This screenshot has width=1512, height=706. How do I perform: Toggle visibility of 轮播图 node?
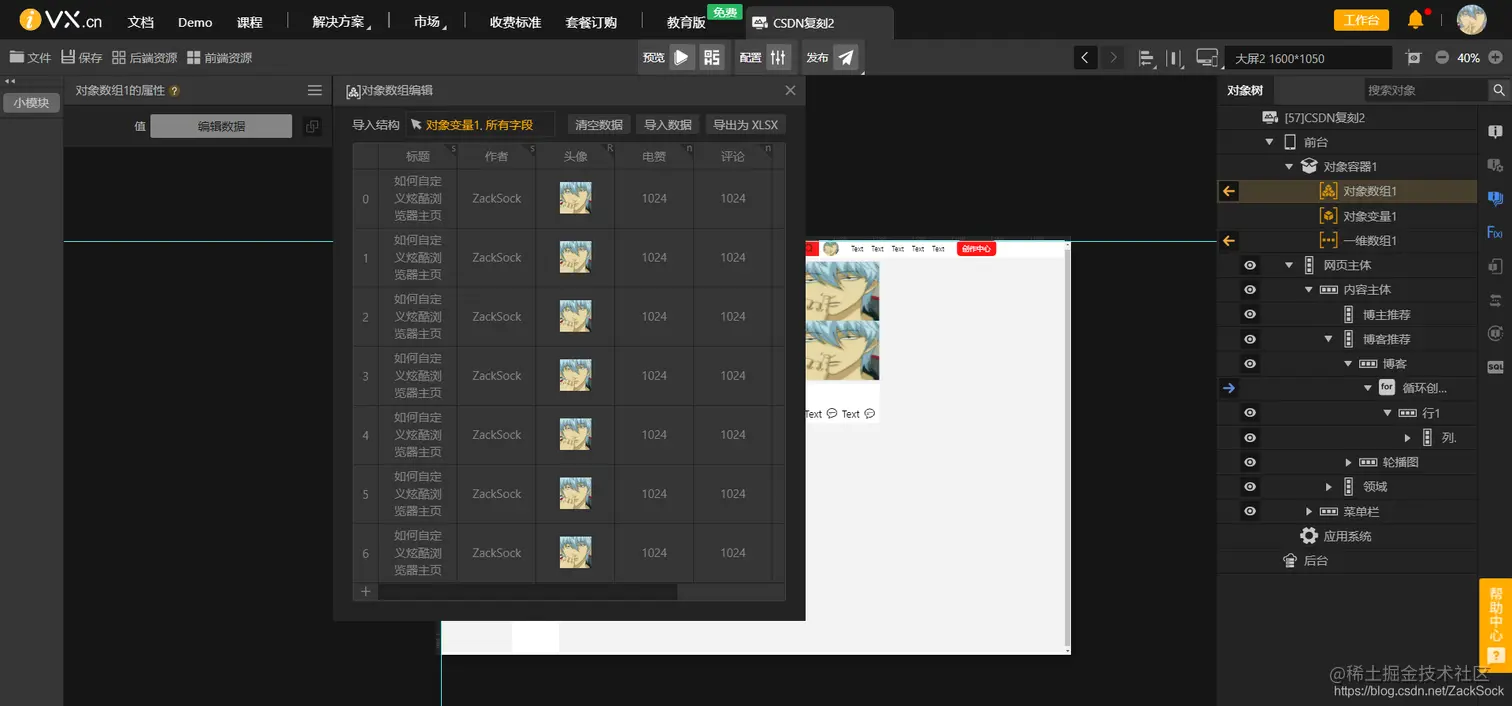pos(1248,462)
